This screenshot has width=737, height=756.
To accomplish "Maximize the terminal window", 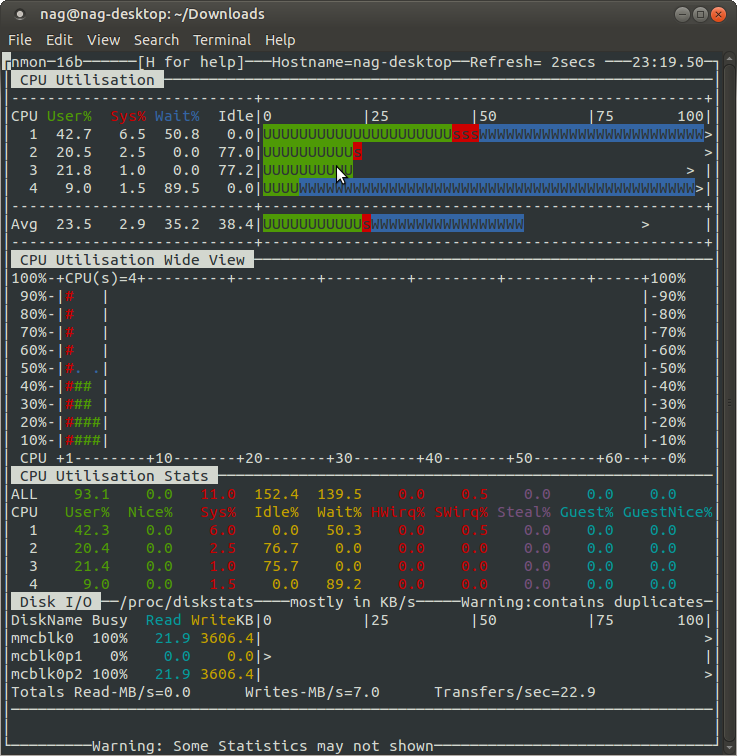I will tap(700, 14).
